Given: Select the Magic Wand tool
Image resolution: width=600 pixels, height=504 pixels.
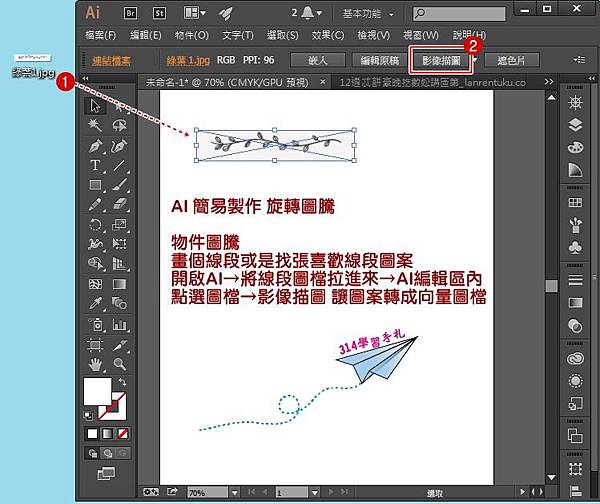Looking at the screenshot, I should 96,125.
